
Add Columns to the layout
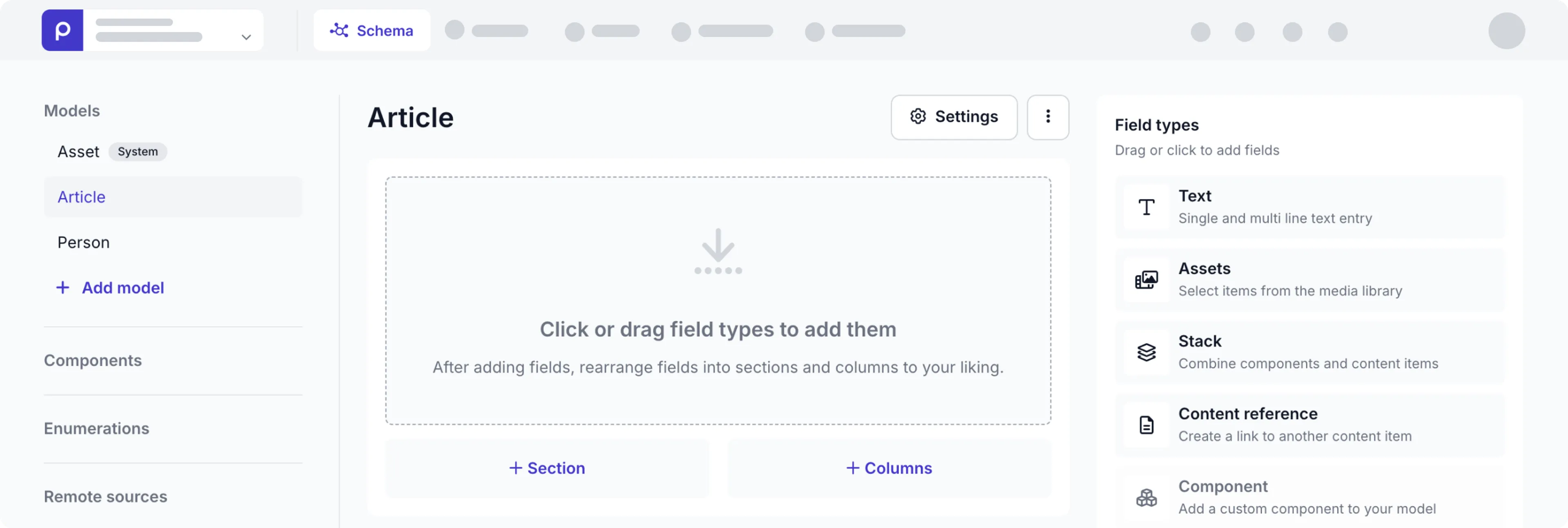889,468
